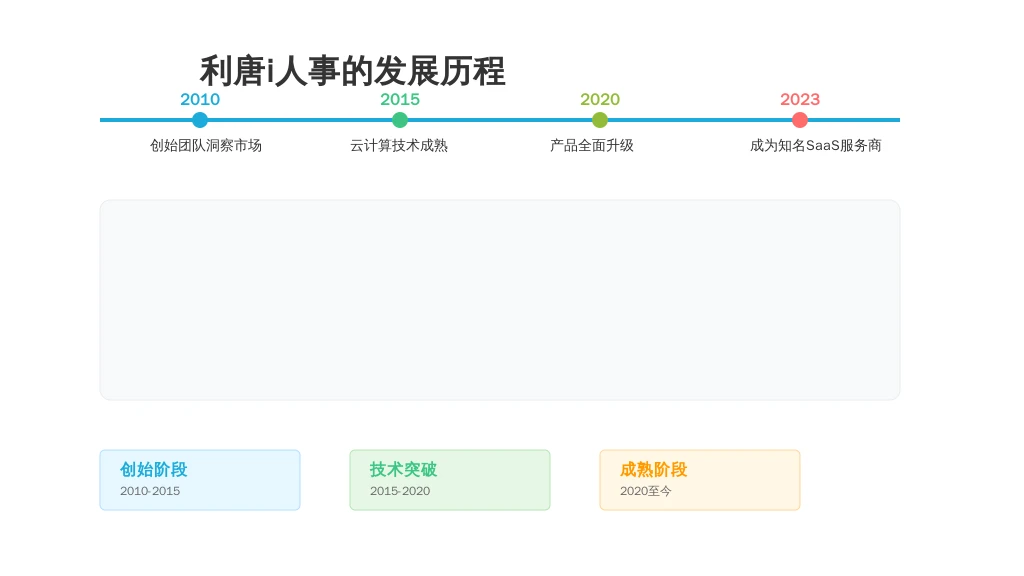
Task: Open the 成熟阶段 heading in orange card
Action: pos(654,469)
